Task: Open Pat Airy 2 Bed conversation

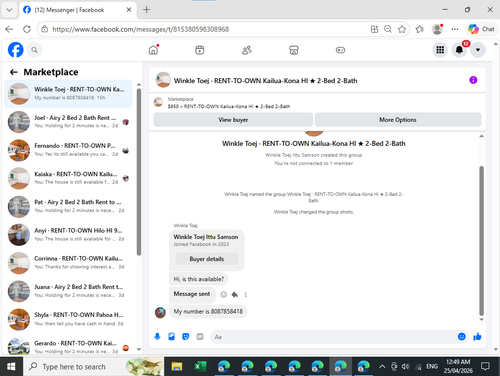Action: tap(68, 206)
